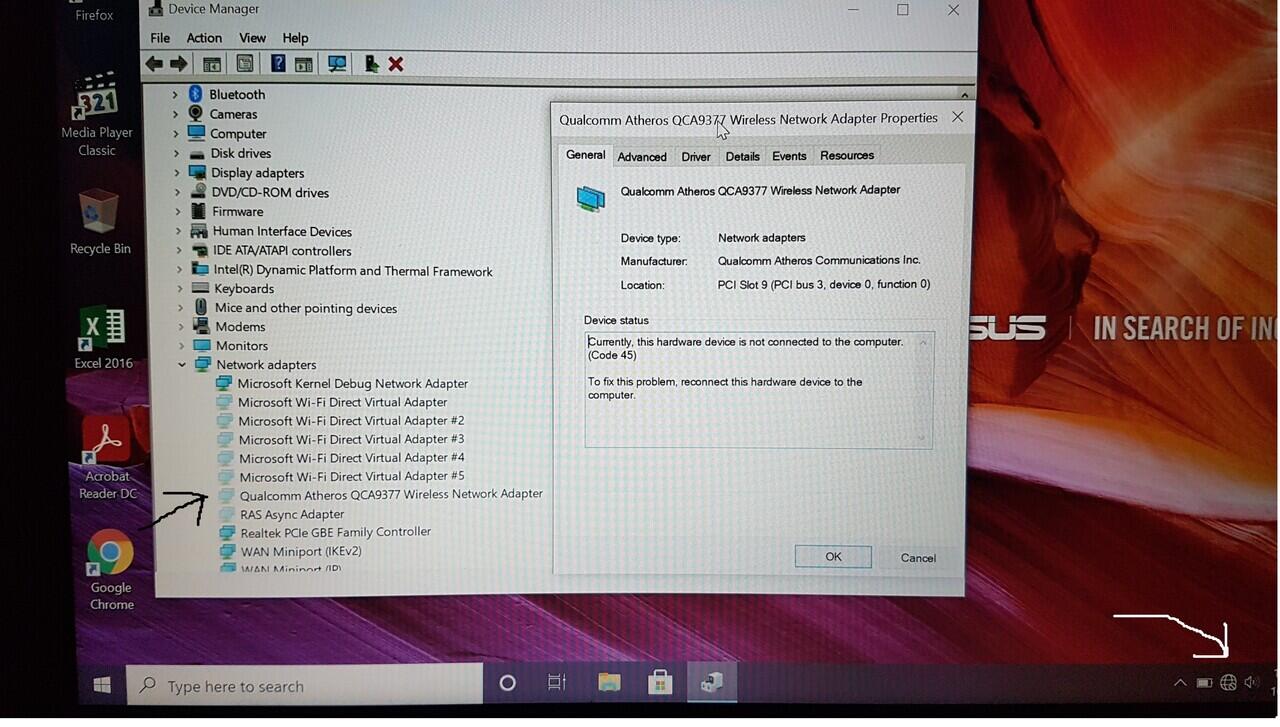Select WAN Miniport (IKEv2)
Image resolution: width=1280 pixels, height=727 pixels.
point(301,551)
